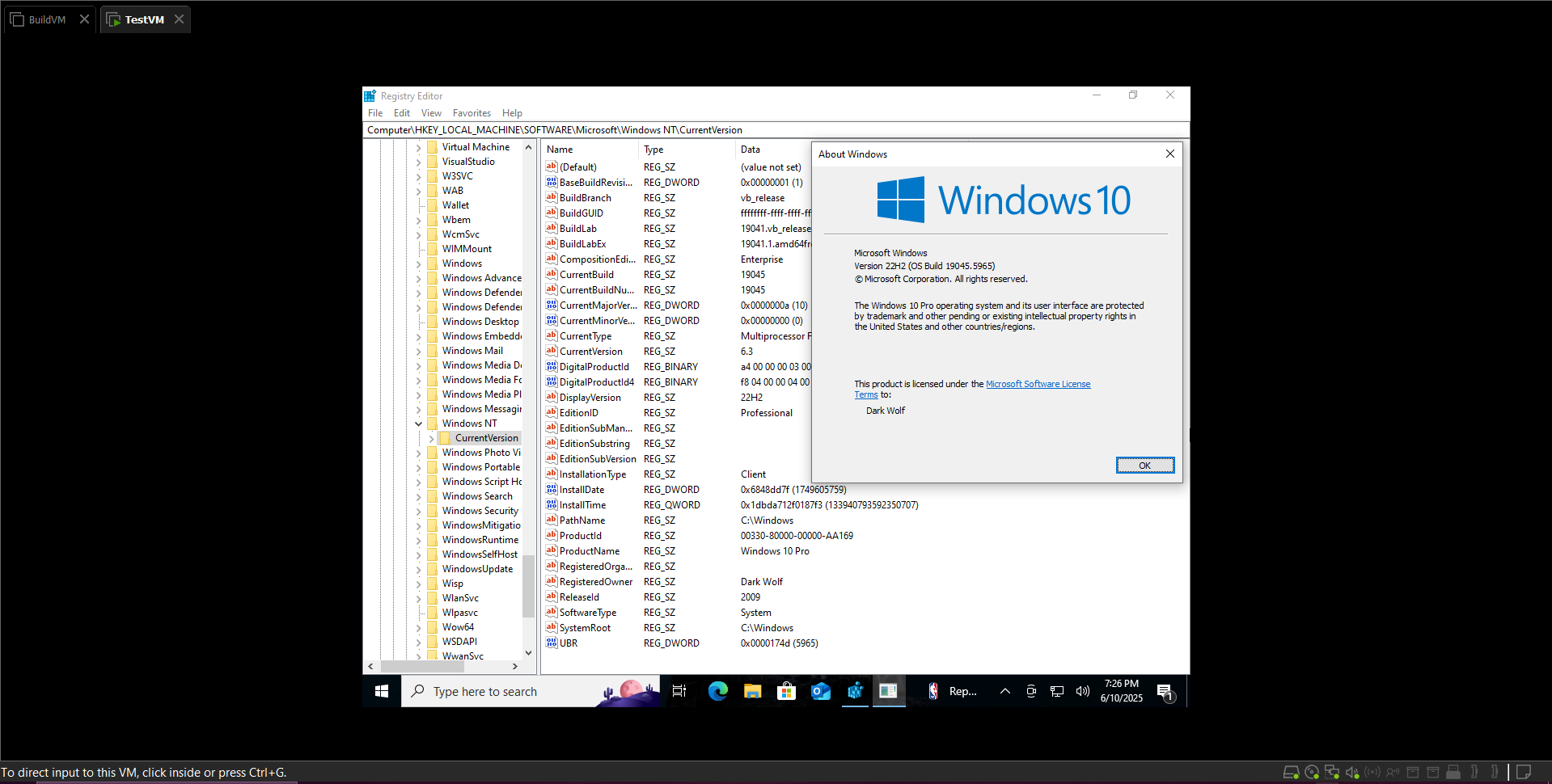
Task: Click the VM network adapter status icon
Action: click(1332, 772)
